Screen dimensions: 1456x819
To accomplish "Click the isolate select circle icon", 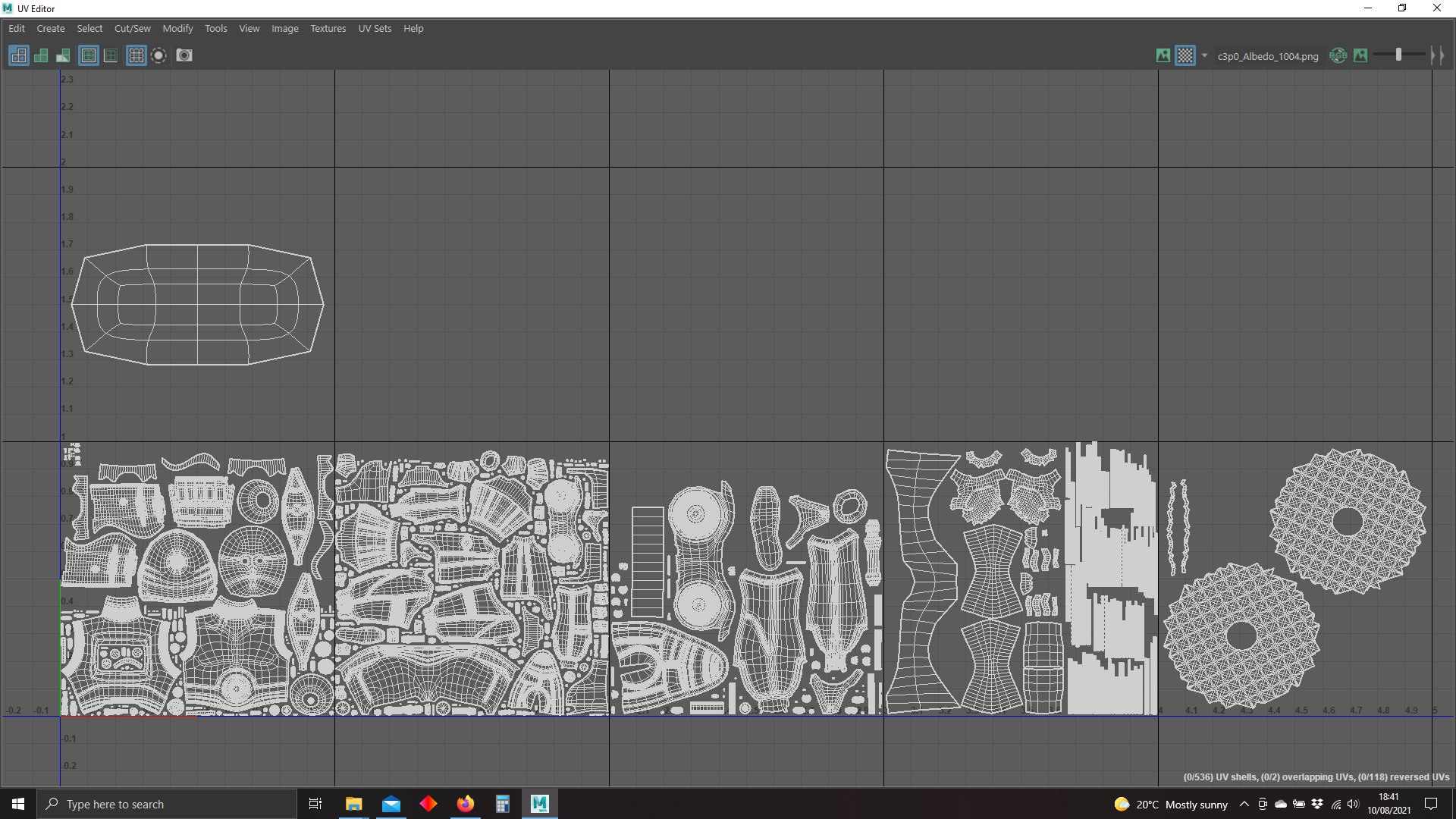I will point(158,55).
